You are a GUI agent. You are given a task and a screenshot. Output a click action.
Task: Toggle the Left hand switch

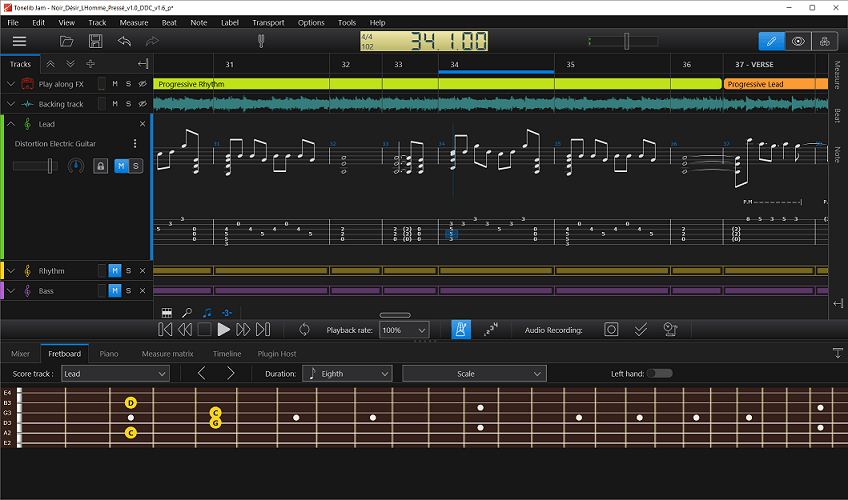coord(659,373)
